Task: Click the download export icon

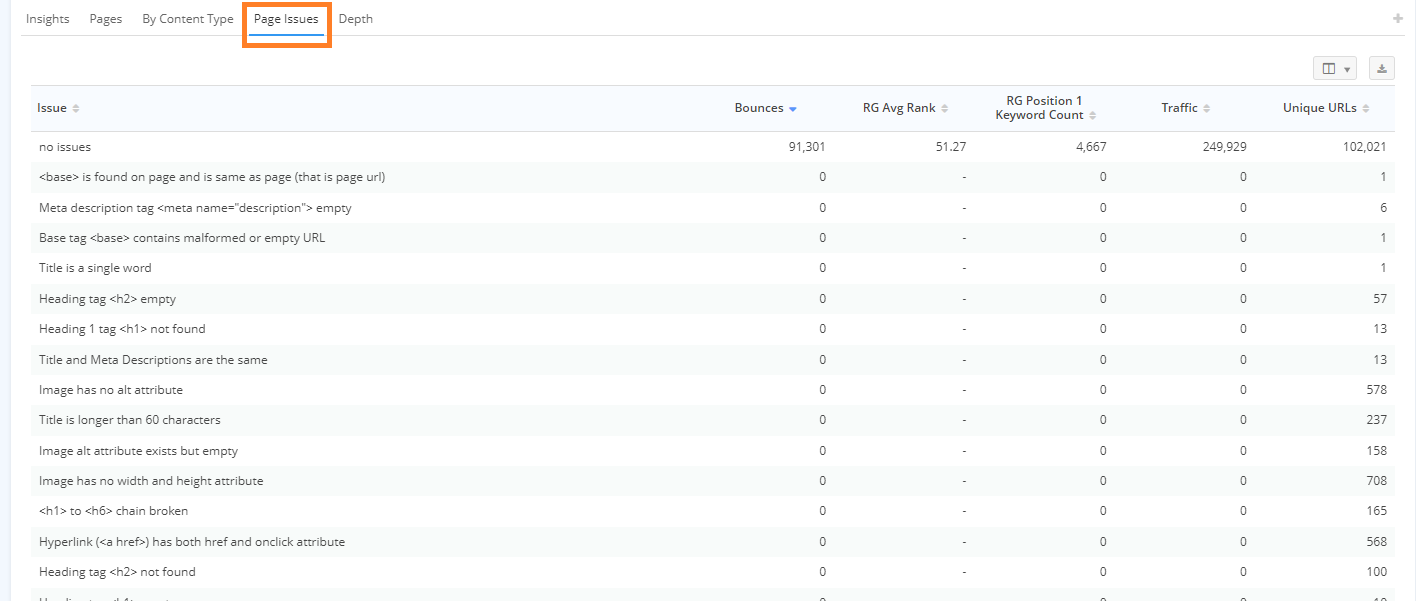Action: tap(1381, 69)
